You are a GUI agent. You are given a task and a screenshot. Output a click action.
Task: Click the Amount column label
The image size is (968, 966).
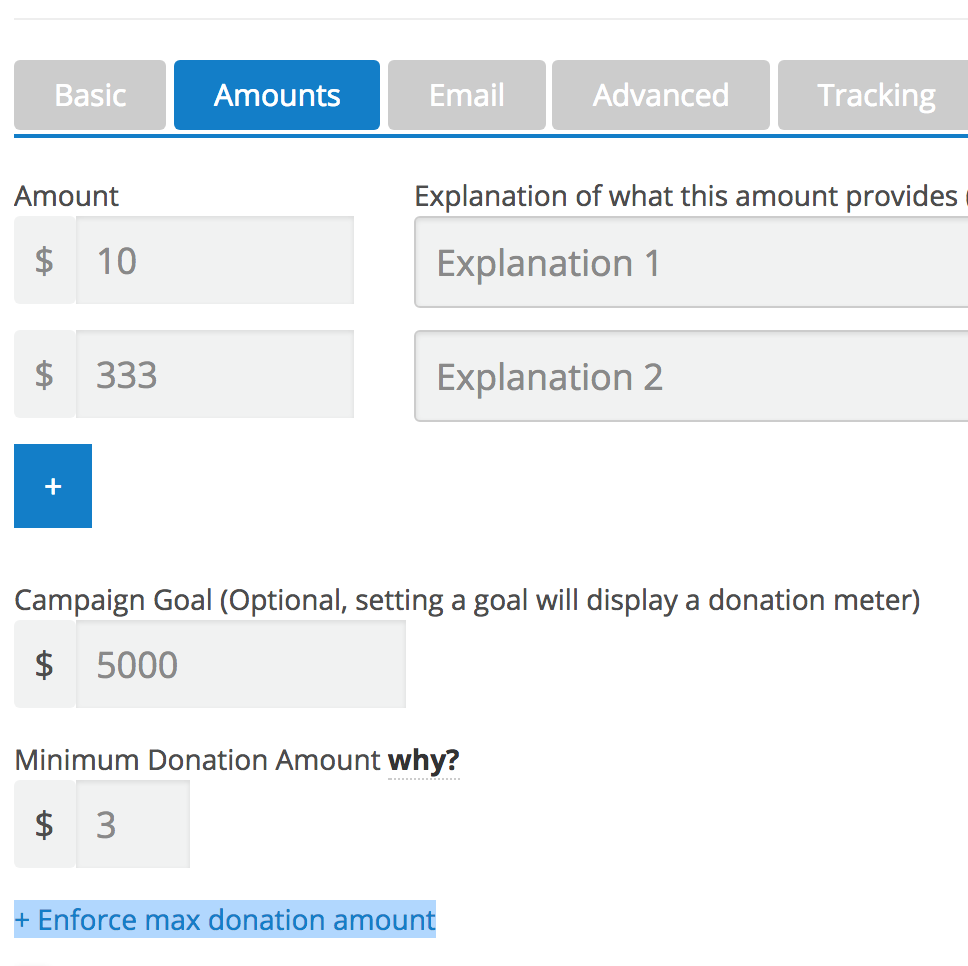tap(66, 196)
